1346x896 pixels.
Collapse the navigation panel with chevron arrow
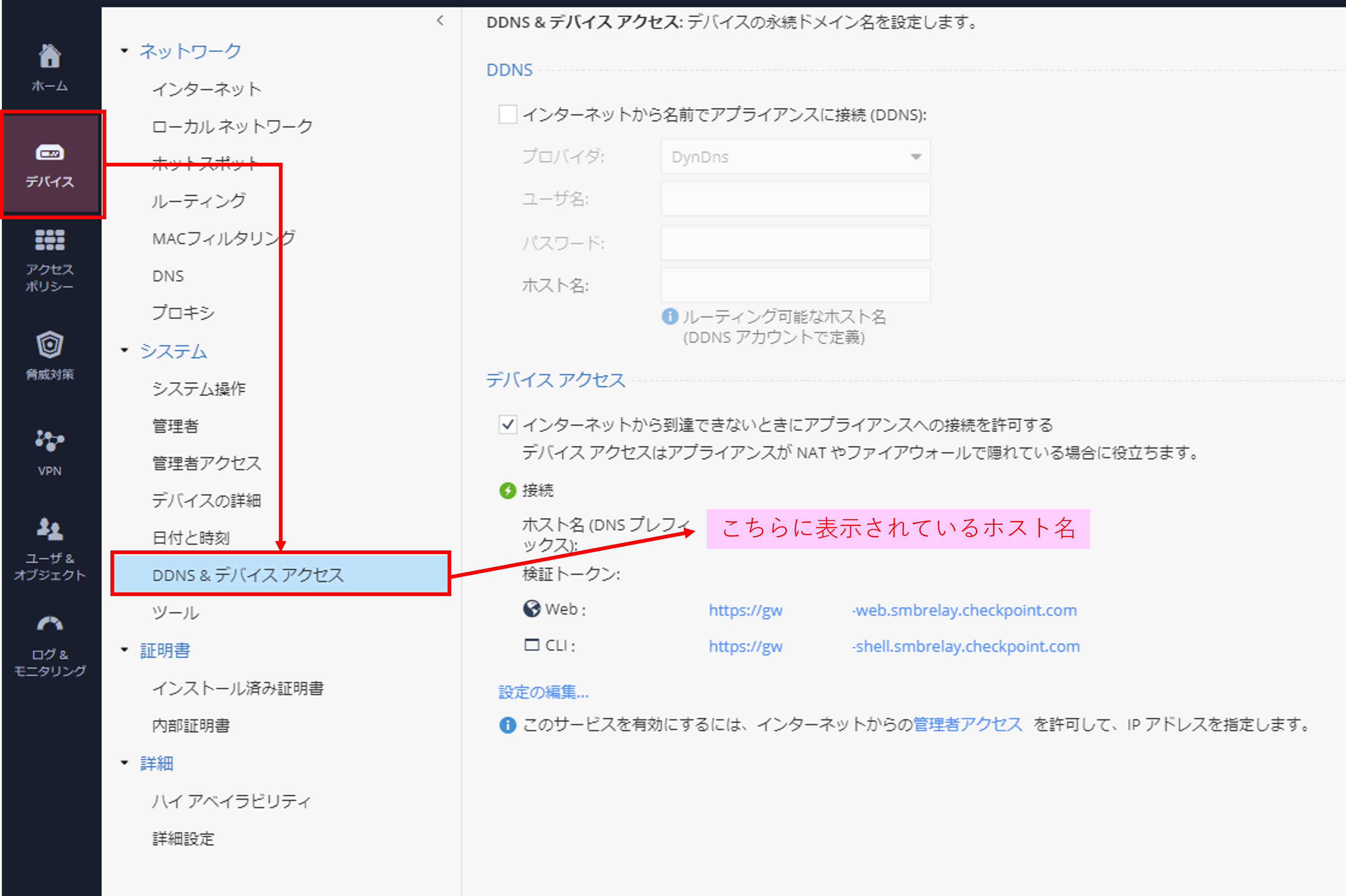click(x=439, y=21)
